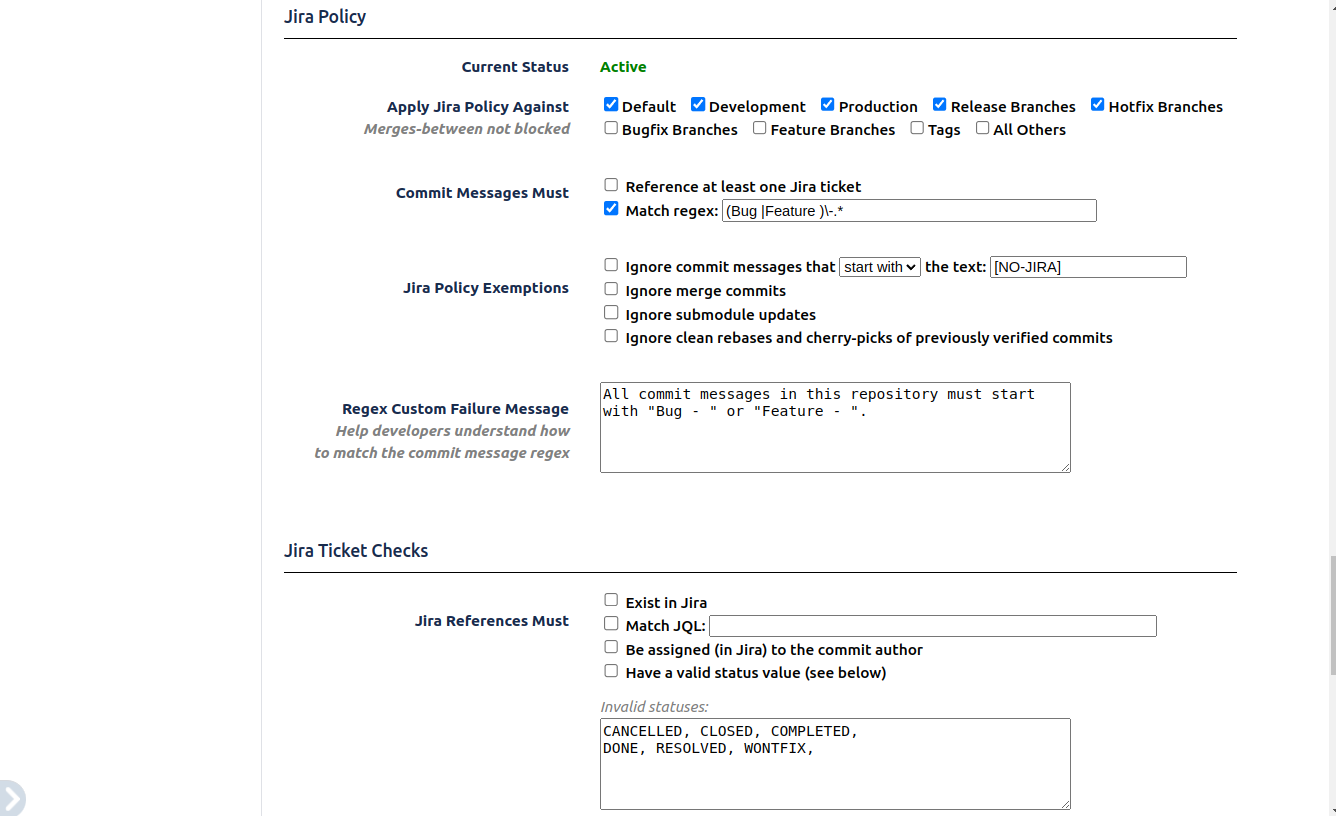Click the Regex Custom Failure Message label
The image size is (1336, 816).
455,409
